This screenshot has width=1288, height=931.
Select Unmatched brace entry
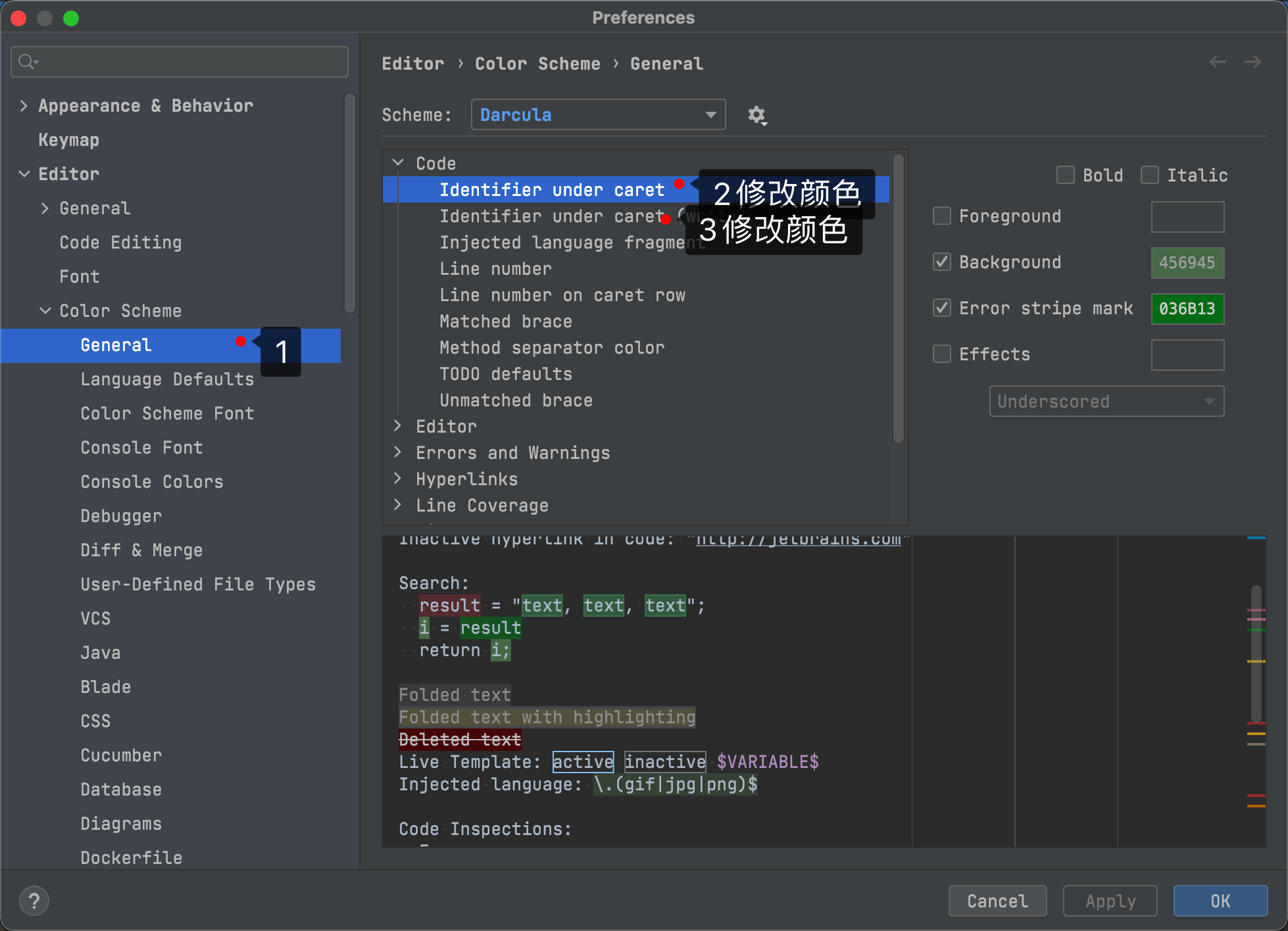pyautogui.click(x=516, y=400)
